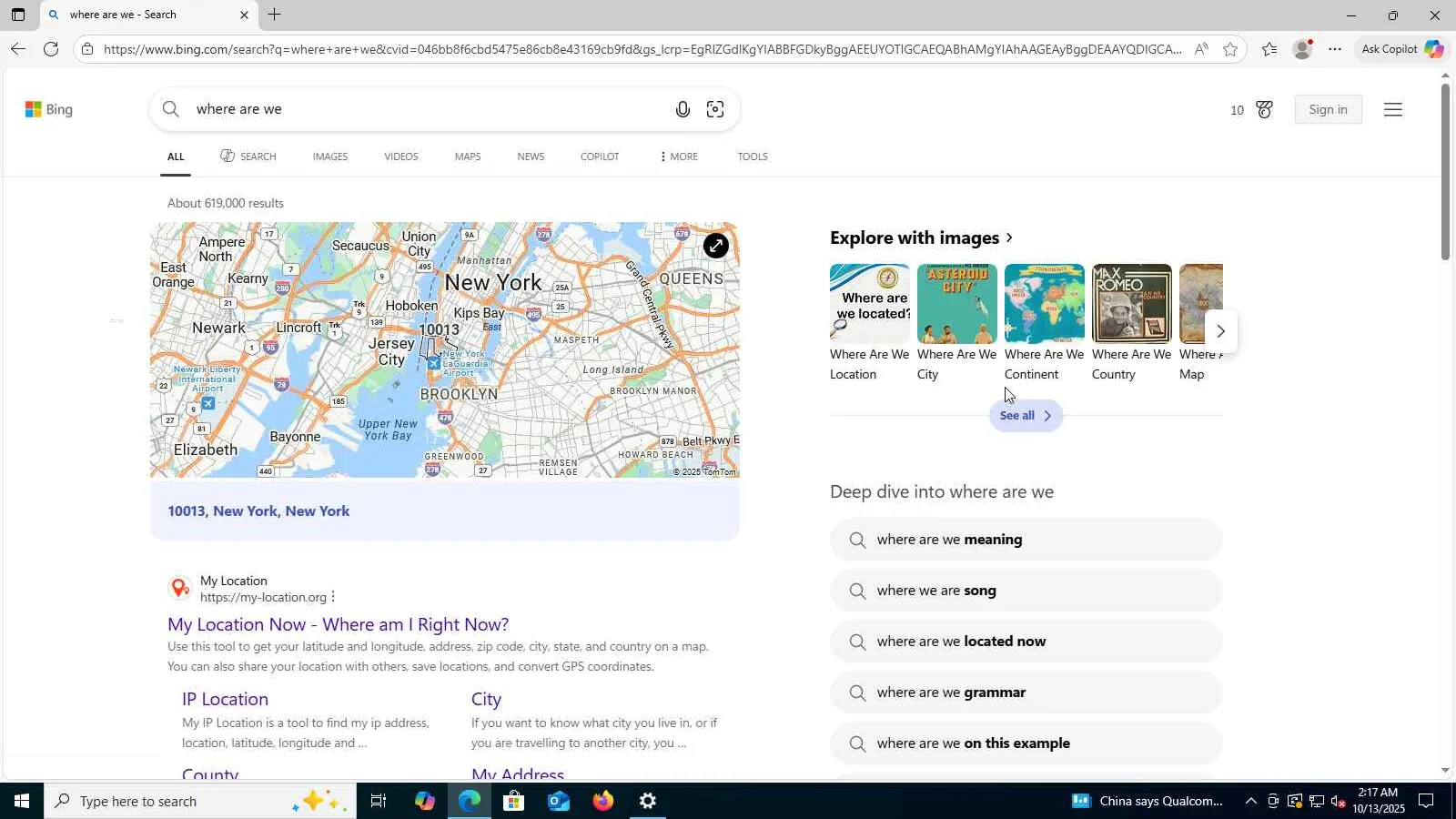This screenshot has width=1456, height=819.
Task: Switch to the NEWS tab
Action: [531, 157]
